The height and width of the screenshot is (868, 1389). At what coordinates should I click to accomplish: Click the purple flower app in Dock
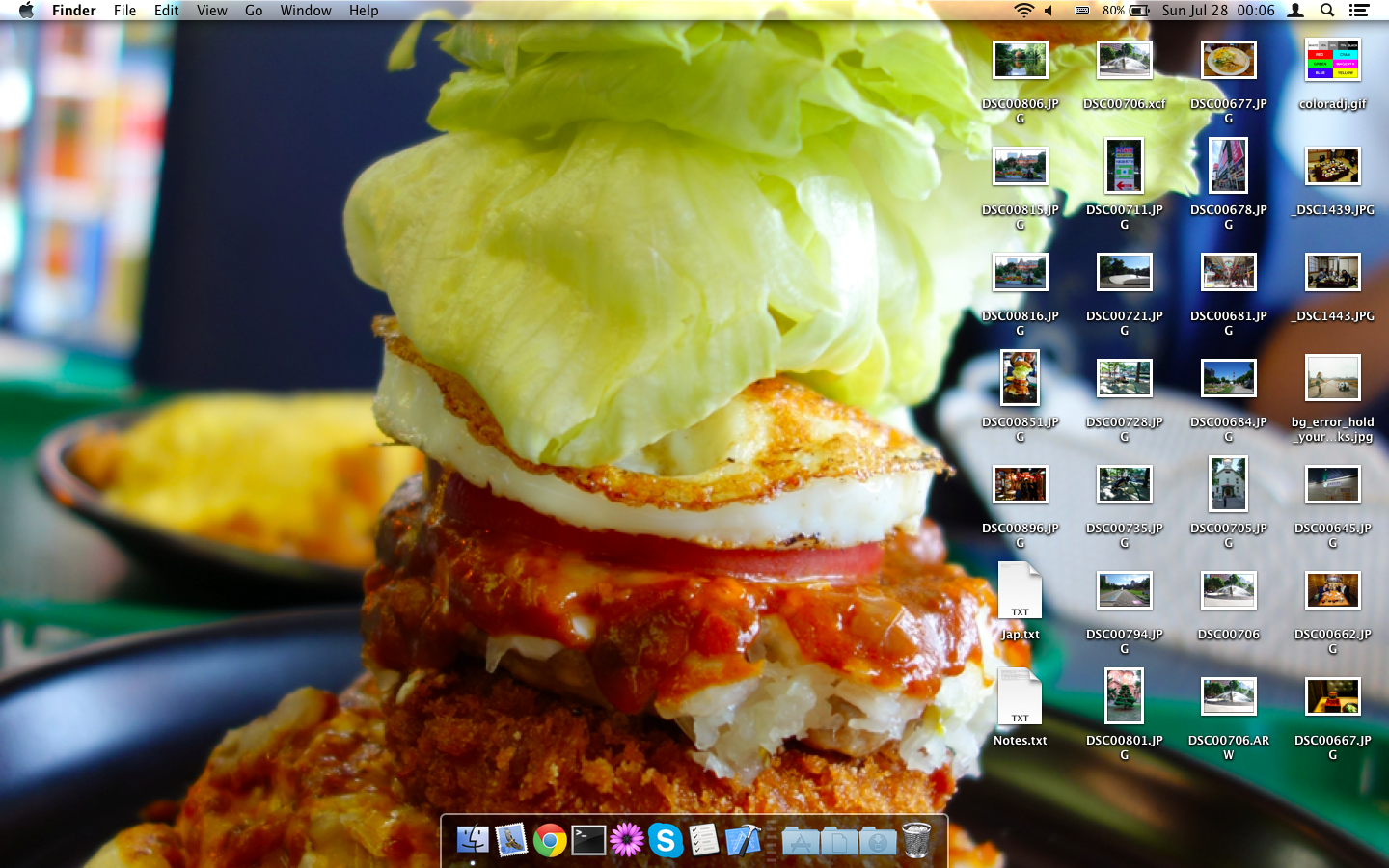coord(627,841)
